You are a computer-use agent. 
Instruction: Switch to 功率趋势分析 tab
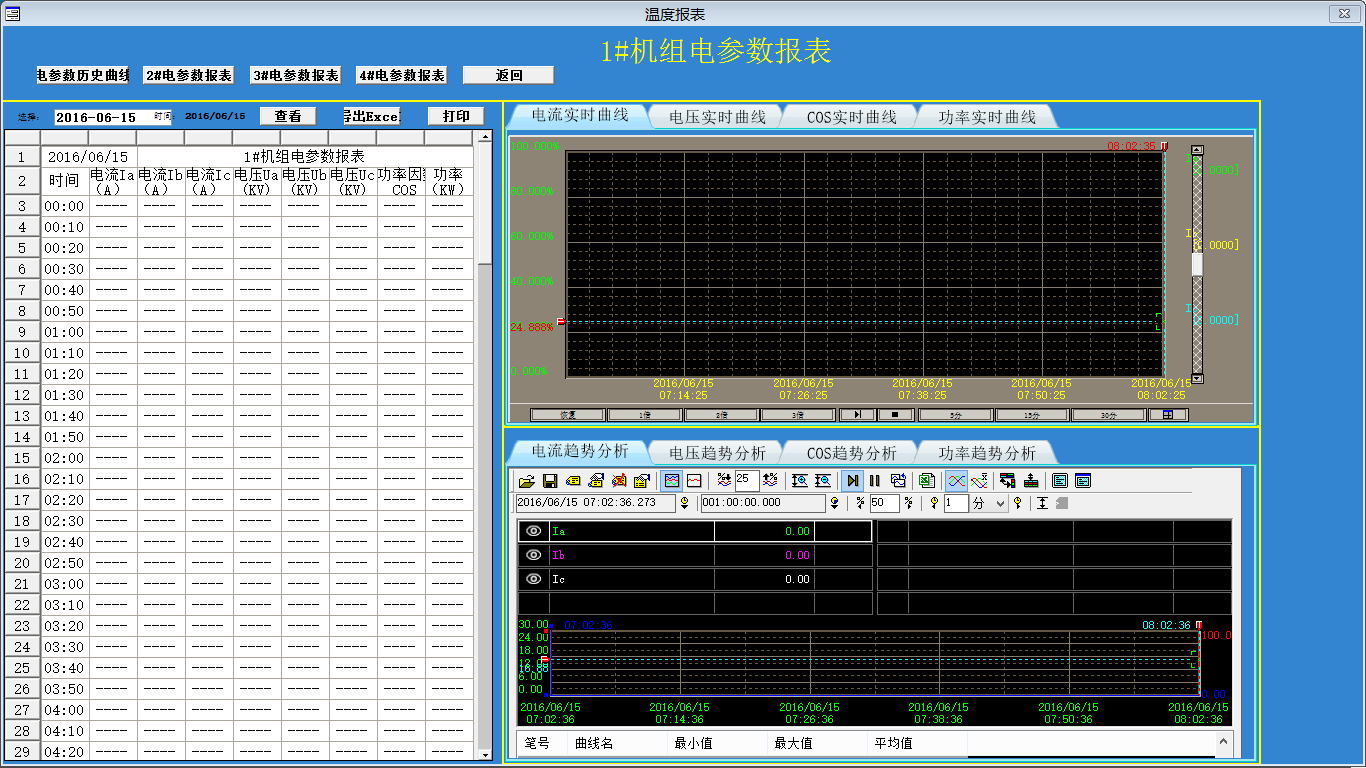tap(985, 453)
